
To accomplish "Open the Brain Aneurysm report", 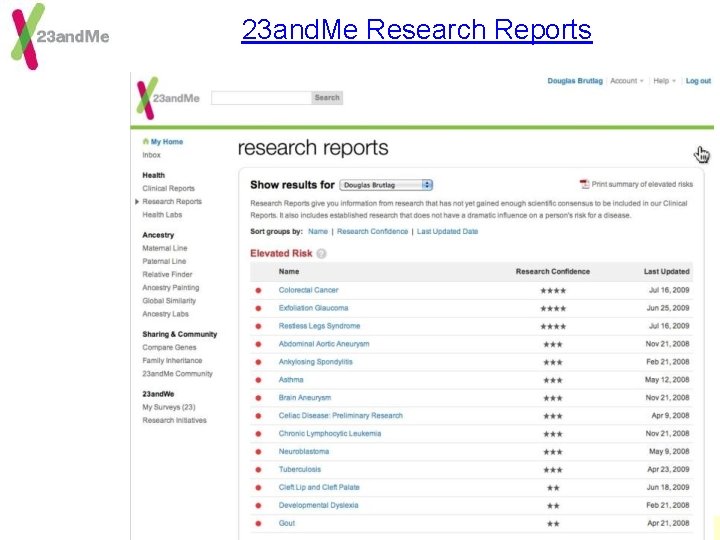I will [304, 398].
